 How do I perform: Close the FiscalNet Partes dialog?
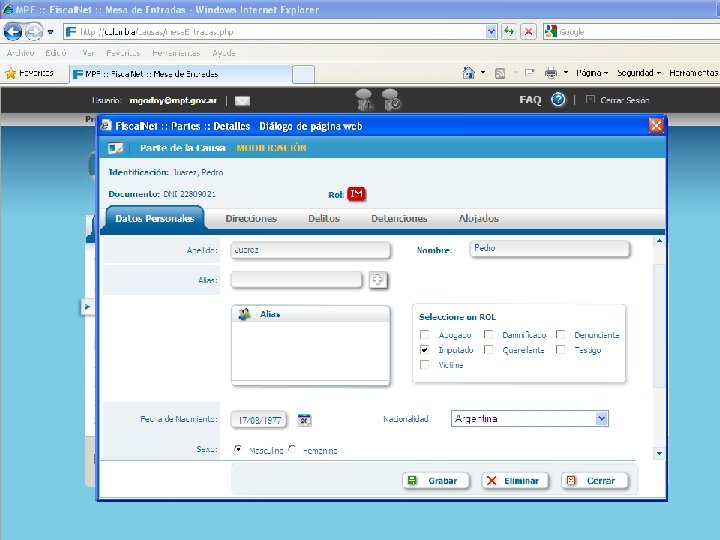point(656,125)
